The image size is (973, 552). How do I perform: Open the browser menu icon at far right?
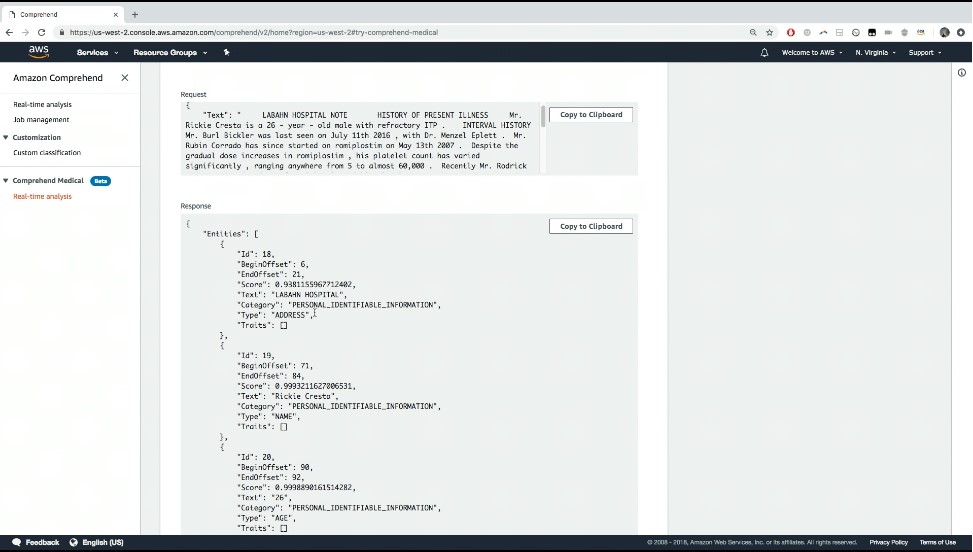[x=961, y=32]
